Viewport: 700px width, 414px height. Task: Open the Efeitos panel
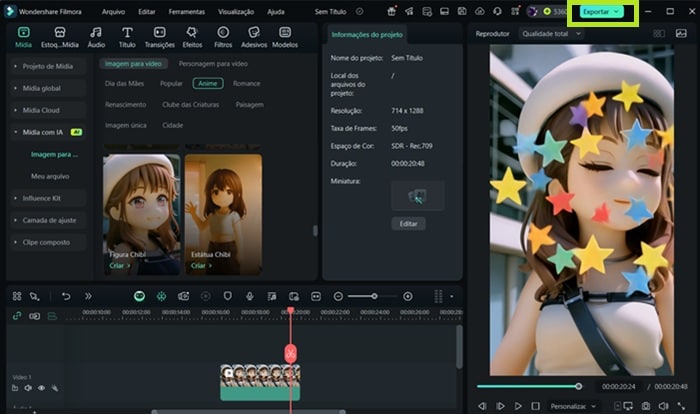[x=192, y=37]
